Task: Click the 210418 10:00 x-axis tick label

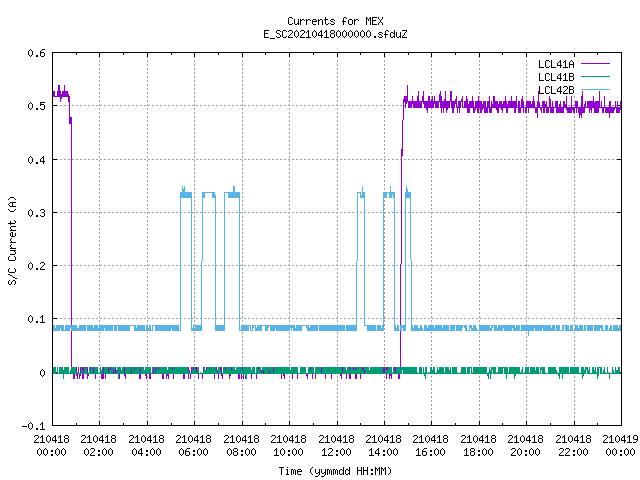Action: pos(288,445)
